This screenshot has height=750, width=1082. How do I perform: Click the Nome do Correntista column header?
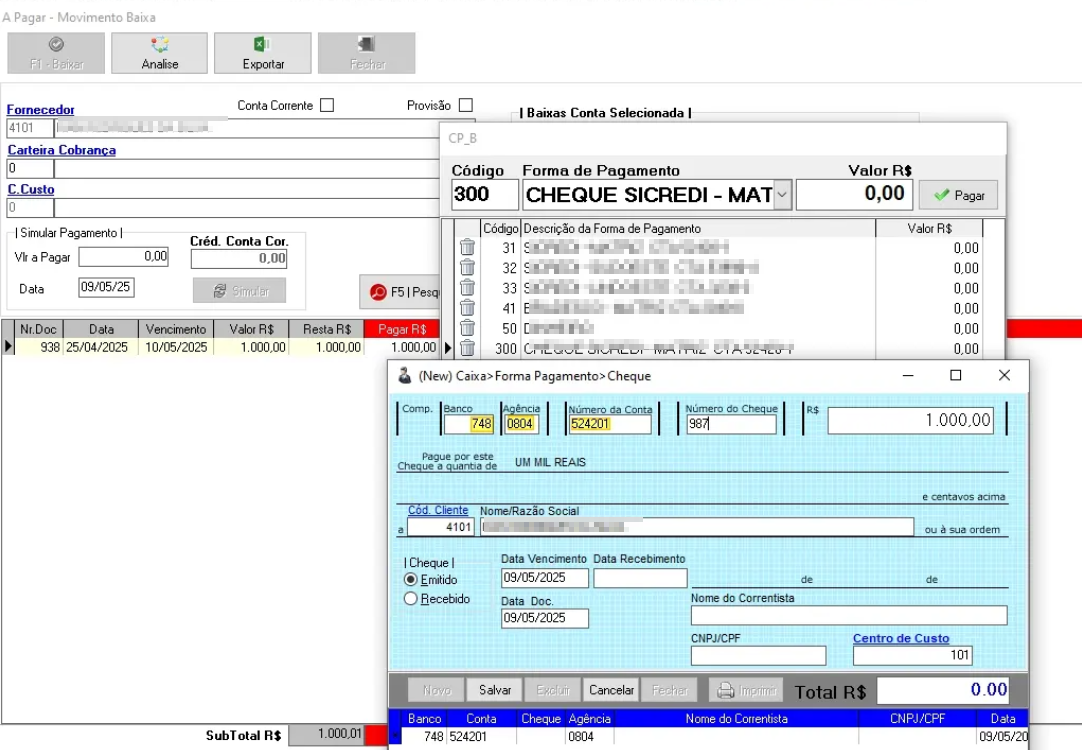tap(736, 718)
